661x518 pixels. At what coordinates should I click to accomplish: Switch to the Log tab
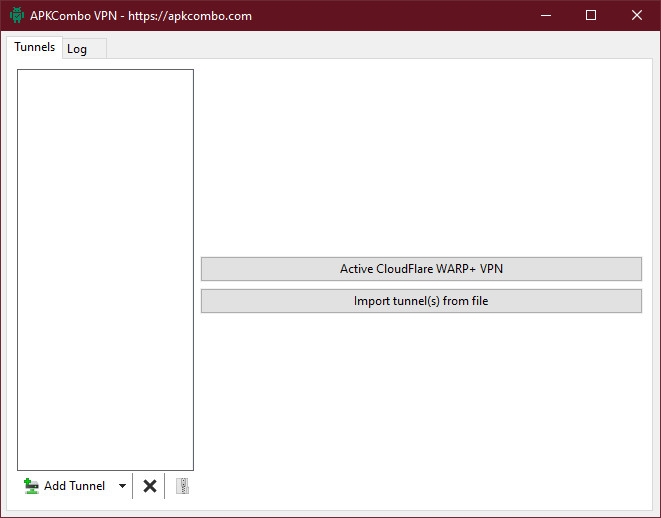click(84, 49)
